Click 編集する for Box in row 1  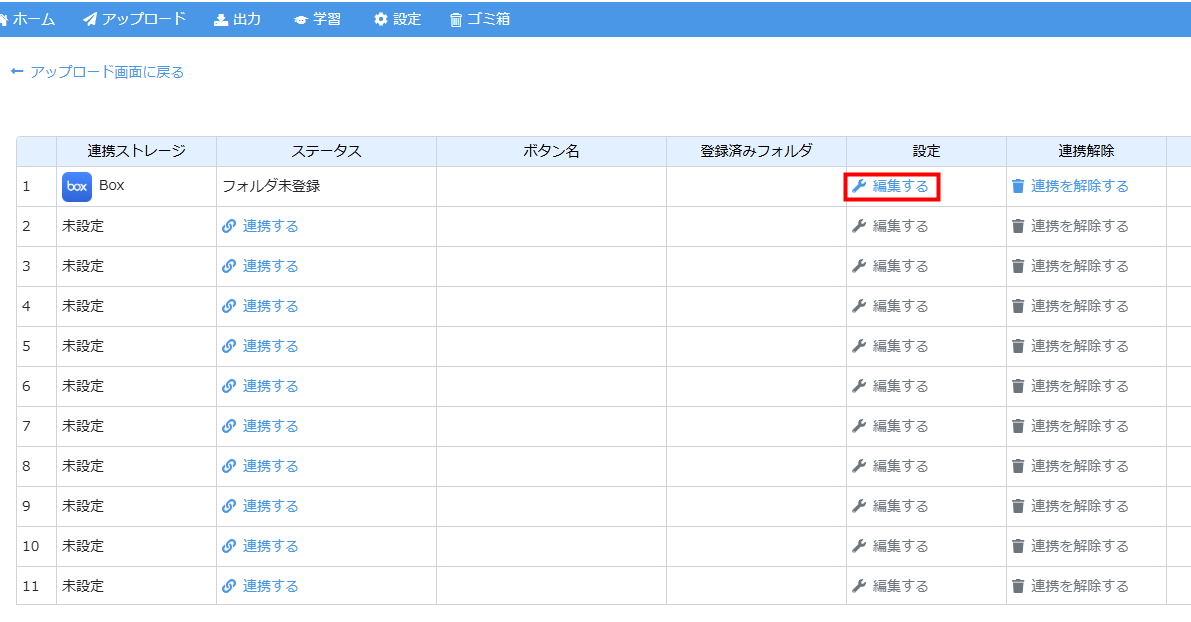tap(900, 186)
